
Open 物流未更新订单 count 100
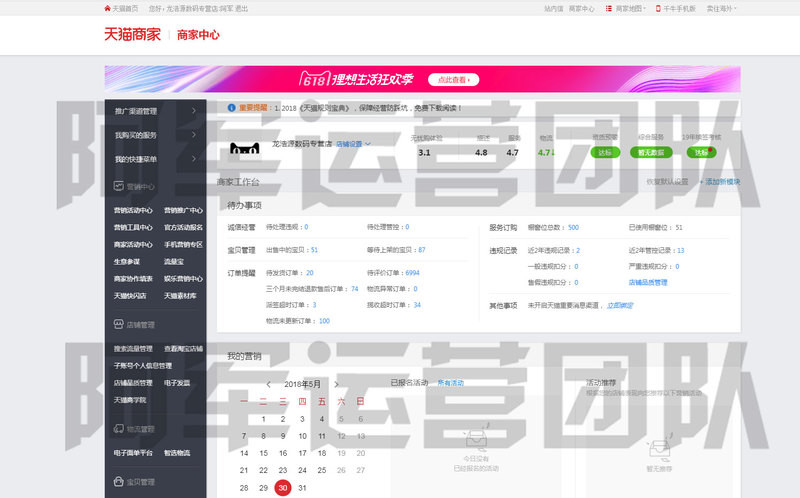pos(324,321)
